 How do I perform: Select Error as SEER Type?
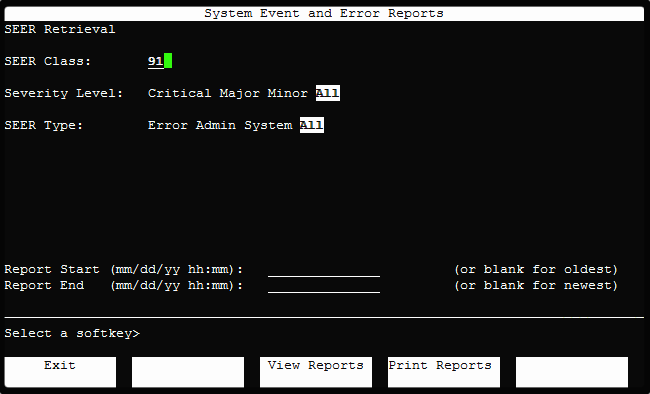[x=167, y=125]
